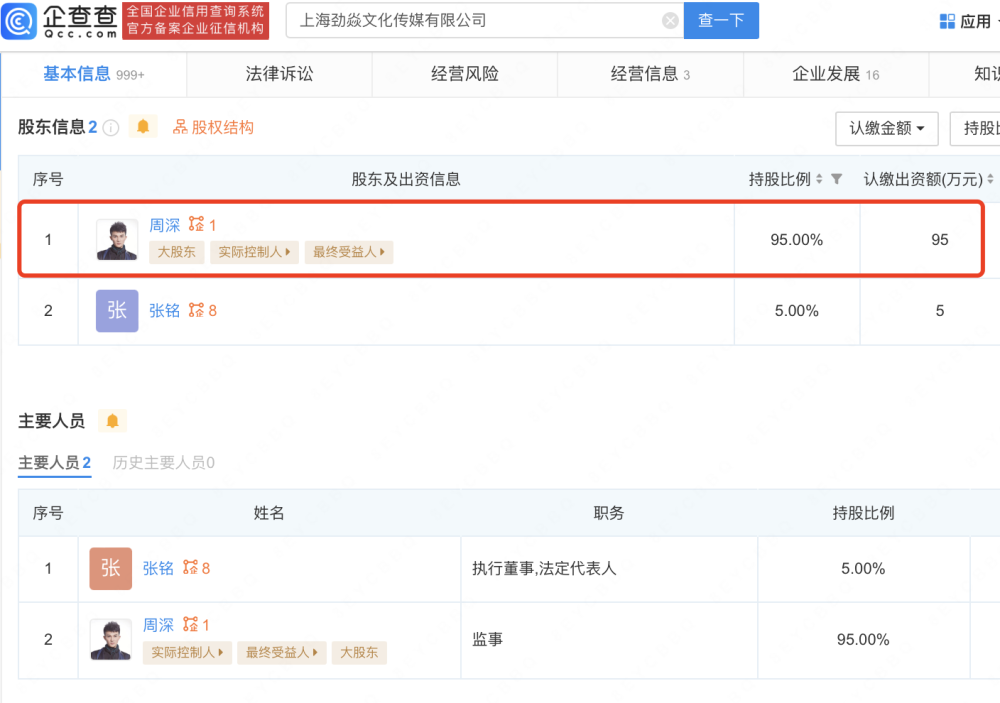Image resolution: width=1000 pixels, height=703 pixels.
Task: Open the 认缴金额 dropdown
Action: (x=886, y=128)
